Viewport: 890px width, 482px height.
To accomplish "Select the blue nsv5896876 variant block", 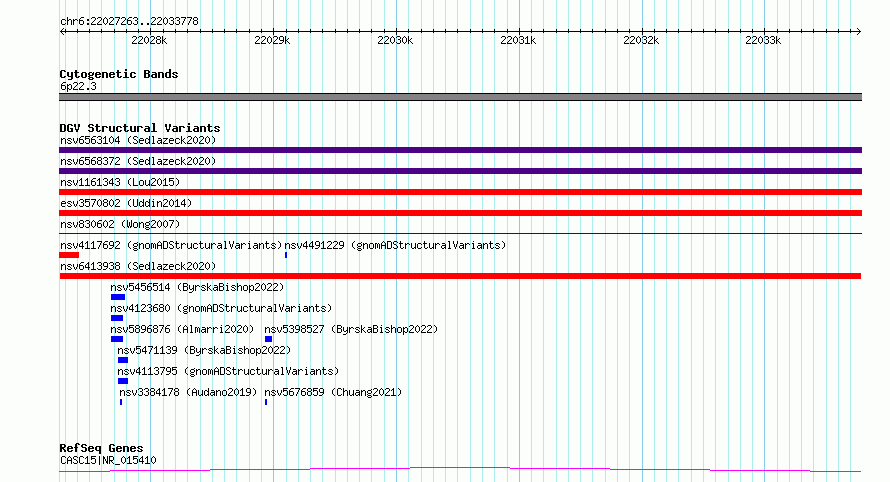I will 117,339.
